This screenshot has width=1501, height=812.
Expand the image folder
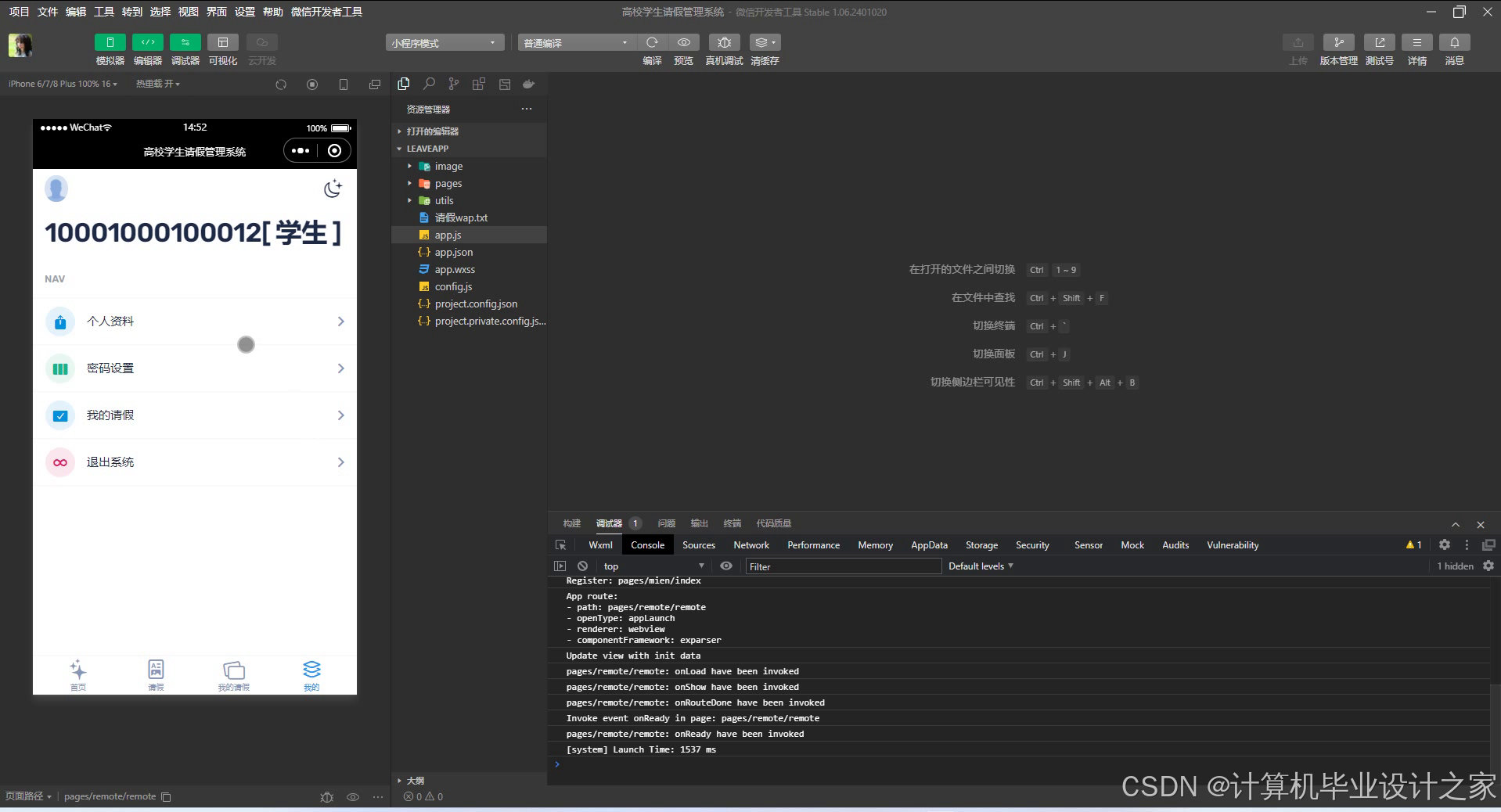point(469,166)
